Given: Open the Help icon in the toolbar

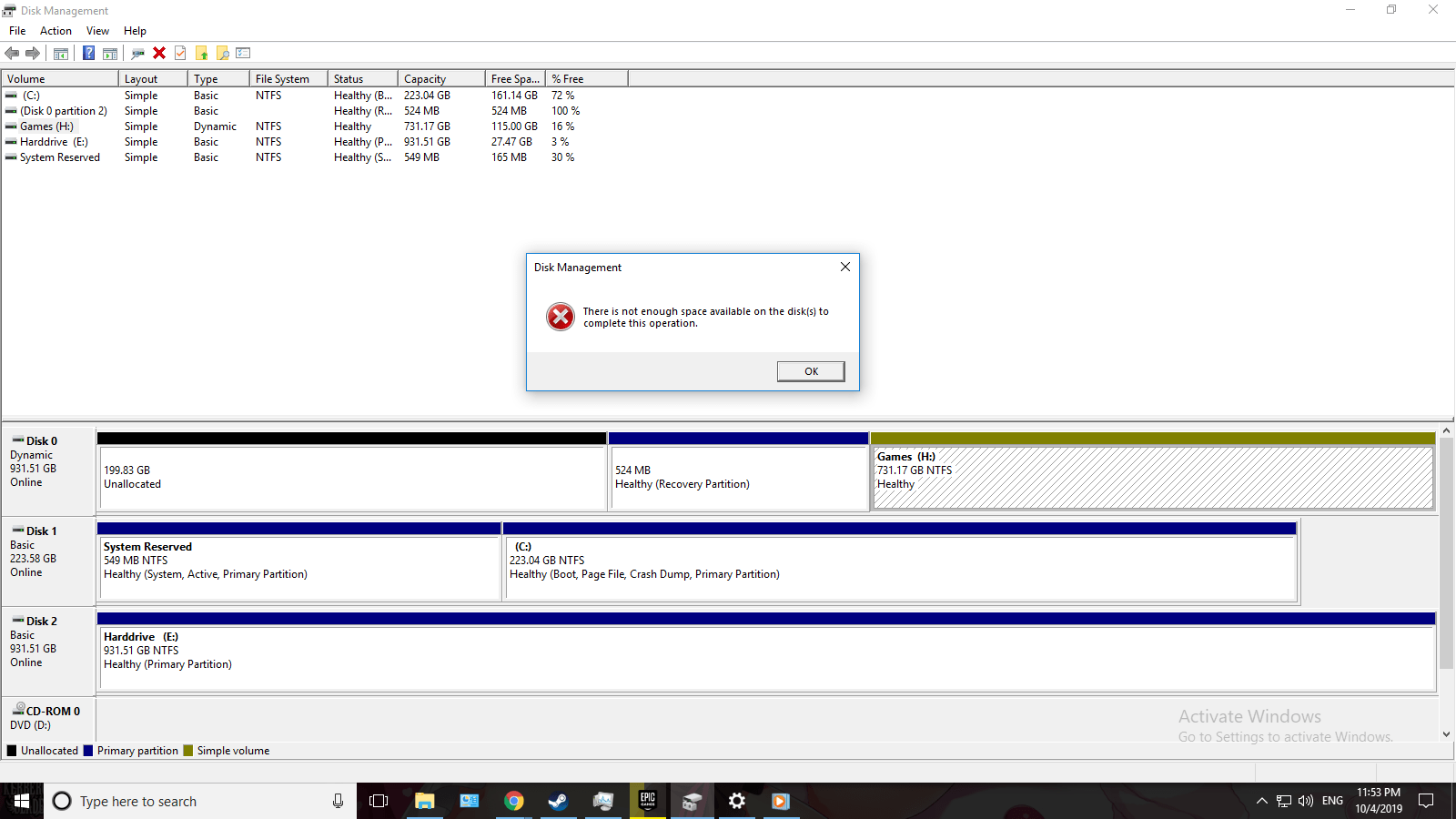Looking at the screenshot, I should click(x=88, y=53).
